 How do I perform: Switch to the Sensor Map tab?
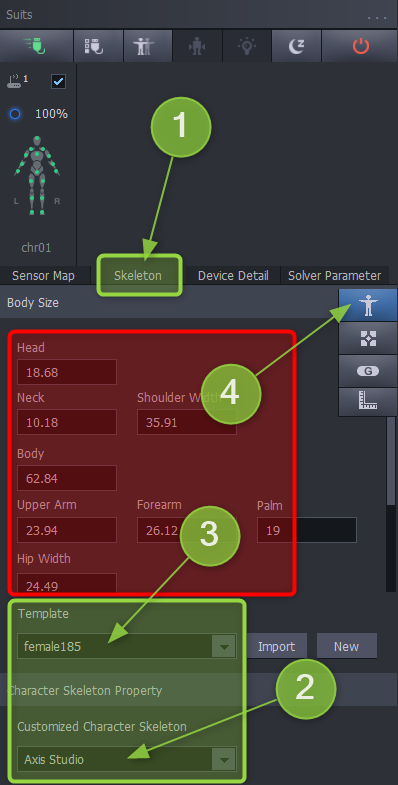coord(44,275)
